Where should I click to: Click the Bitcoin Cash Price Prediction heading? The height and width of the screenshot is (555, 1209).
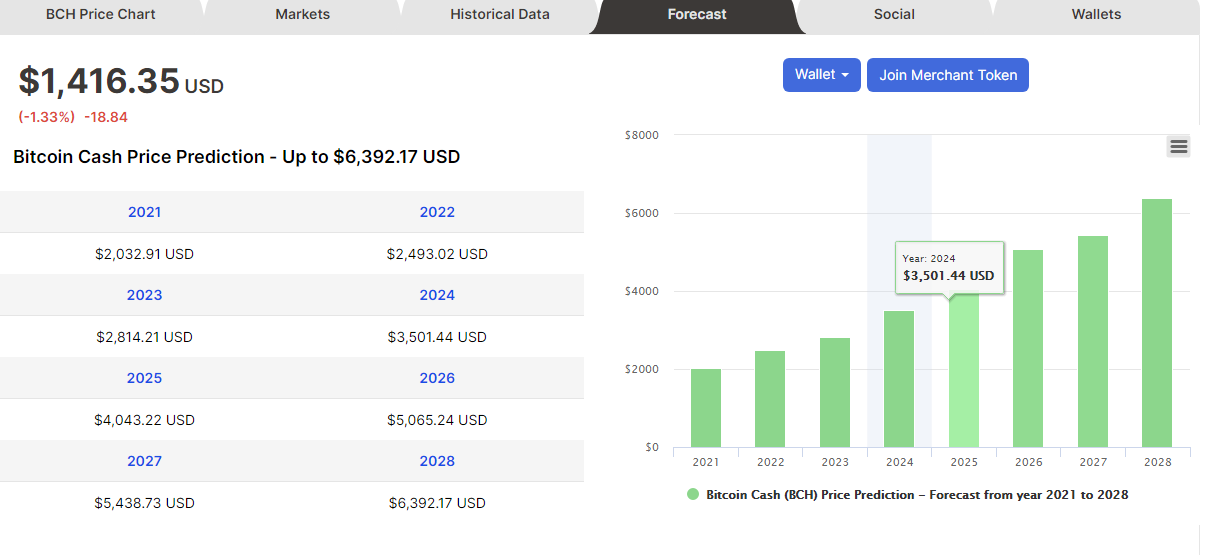click(x=236, y=157)
